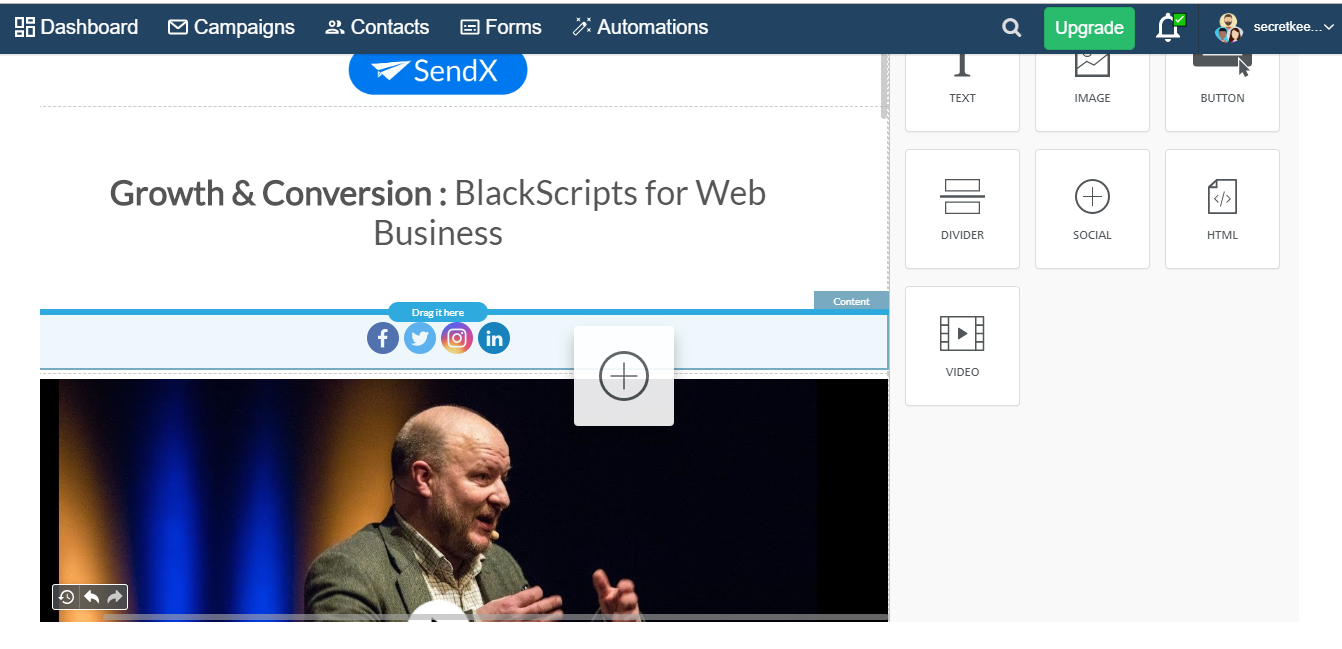This screenshot has height=649, width=1342.
Task: Insert an Image block
Action: [1092, 80]
